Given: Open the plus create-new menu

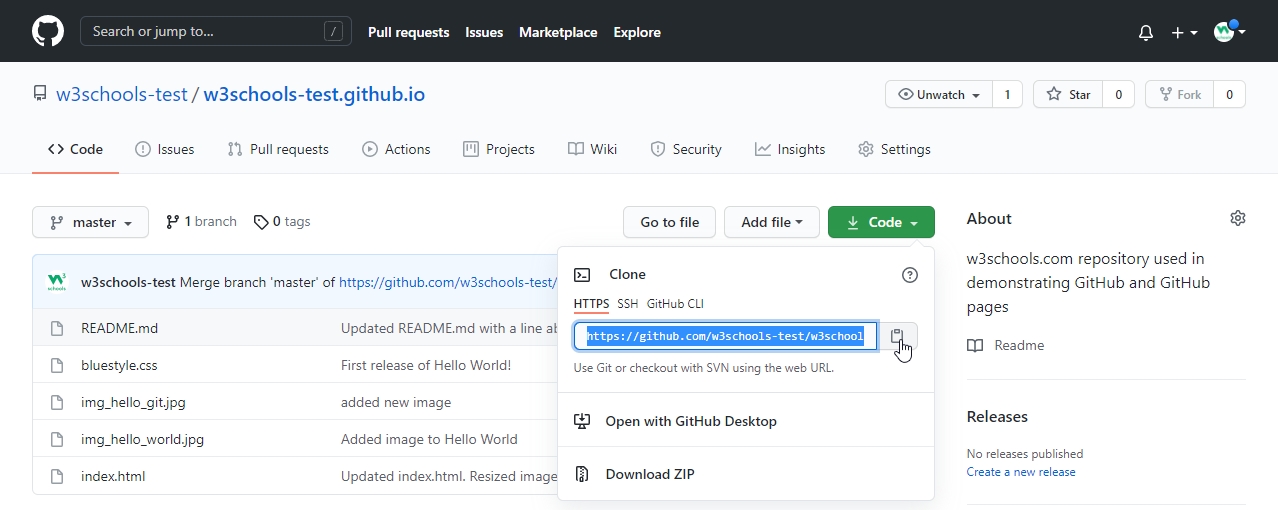Looking at the screenshot, I should pos(1183,32).
